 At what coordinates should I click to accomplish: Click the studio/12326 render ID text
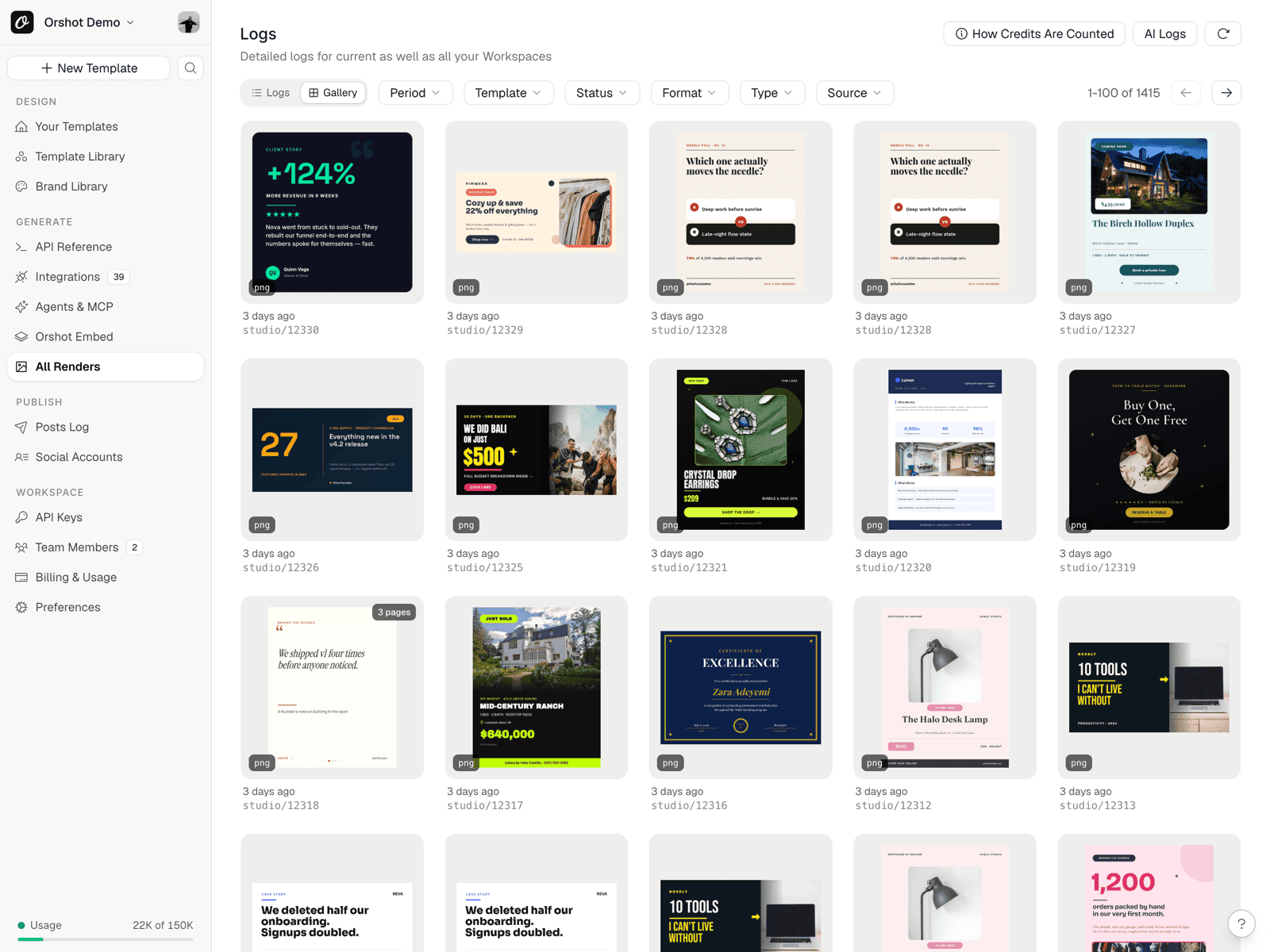[281, 567]
